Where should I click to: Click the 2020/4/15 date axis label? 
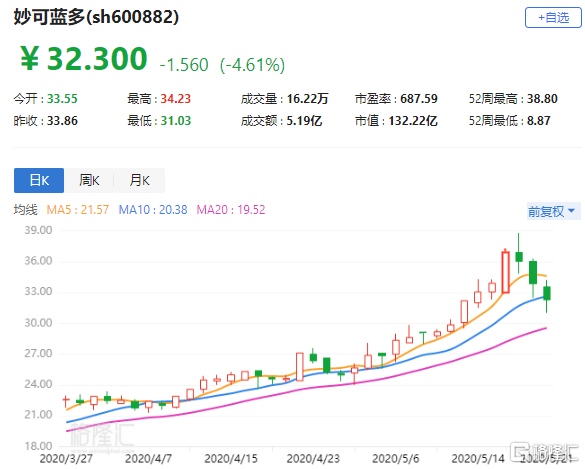[x=231, y=459]
